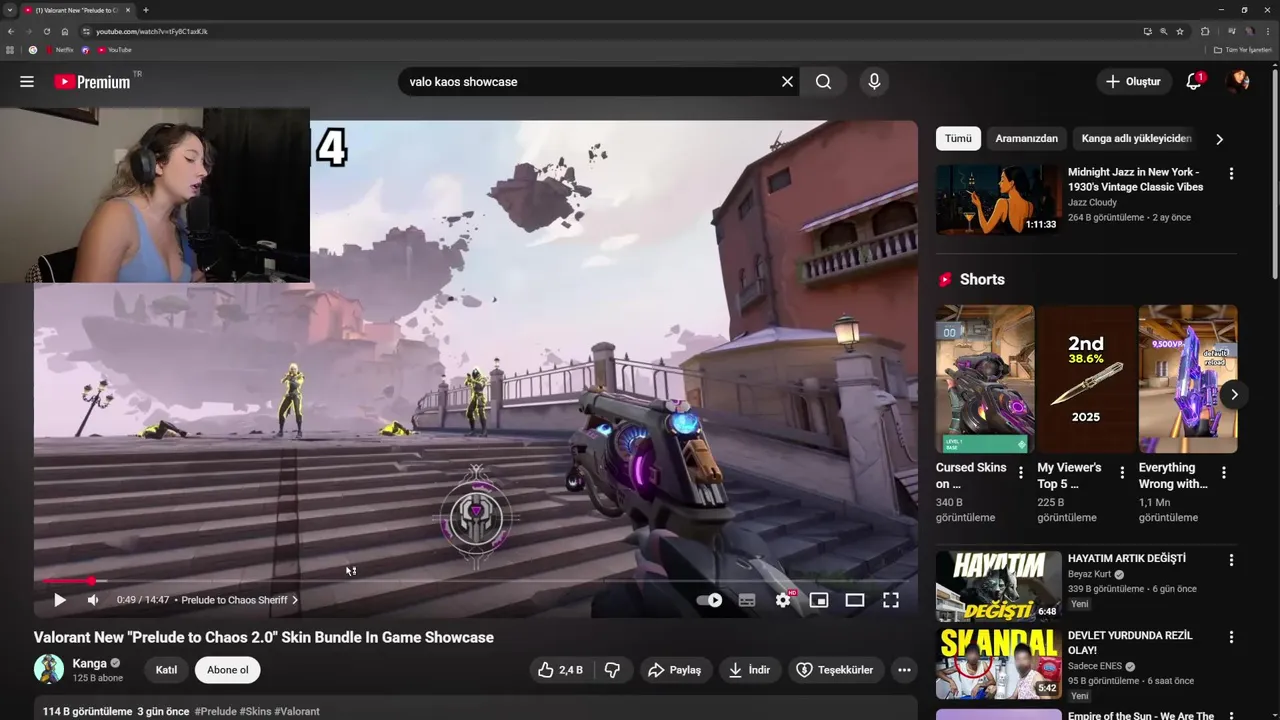Dislike the video
Viewport: 1280px width, 720px height.
pyautogui.click(x=613, y=670)
